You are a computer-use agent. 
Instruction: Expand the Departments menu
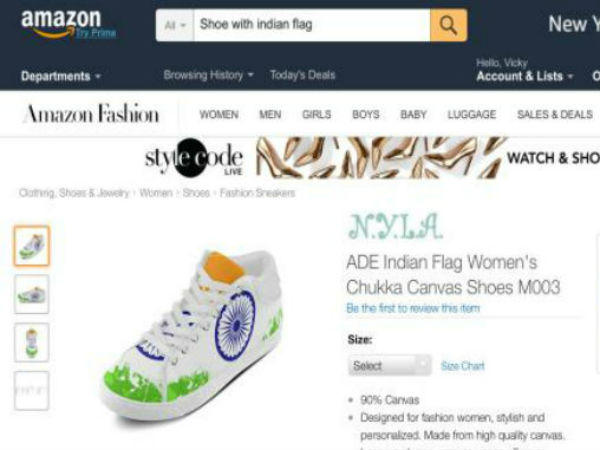pyautogui.click(x=61, y=76)
